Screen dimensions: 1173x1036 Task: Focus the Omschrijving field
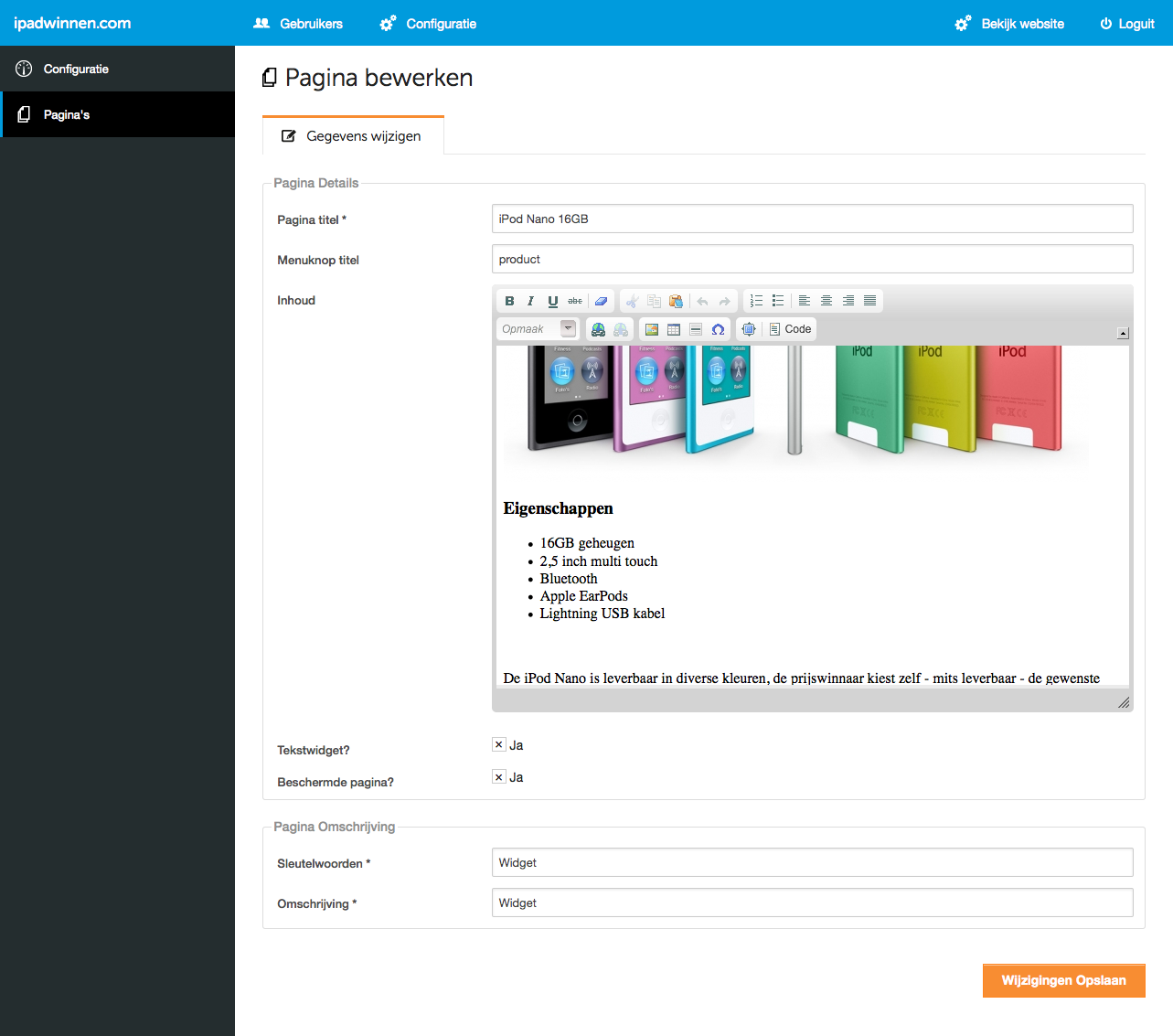pyautogui.click(x=812, y=902)
